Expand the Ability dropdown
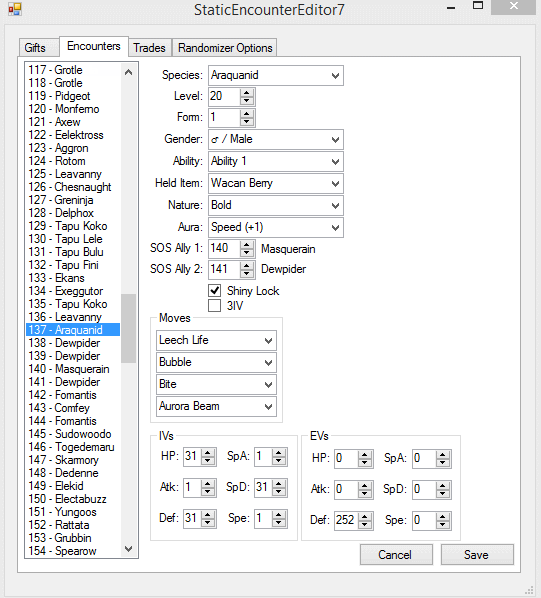The height and width of the screenshot is (598, 541). pyautogui.click(x=336, y=162)
